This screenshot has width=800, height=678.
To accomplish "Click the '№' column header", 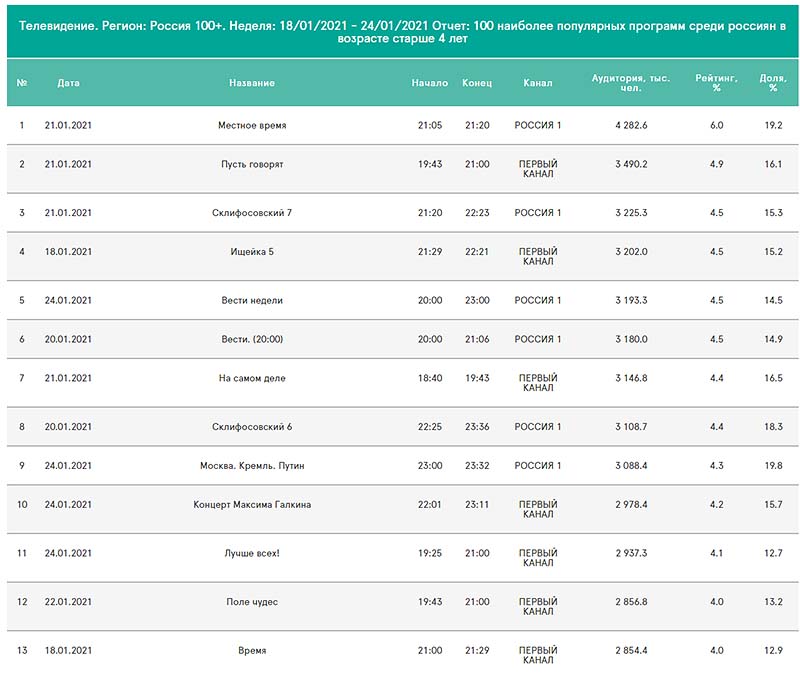I will click(21, 83).
